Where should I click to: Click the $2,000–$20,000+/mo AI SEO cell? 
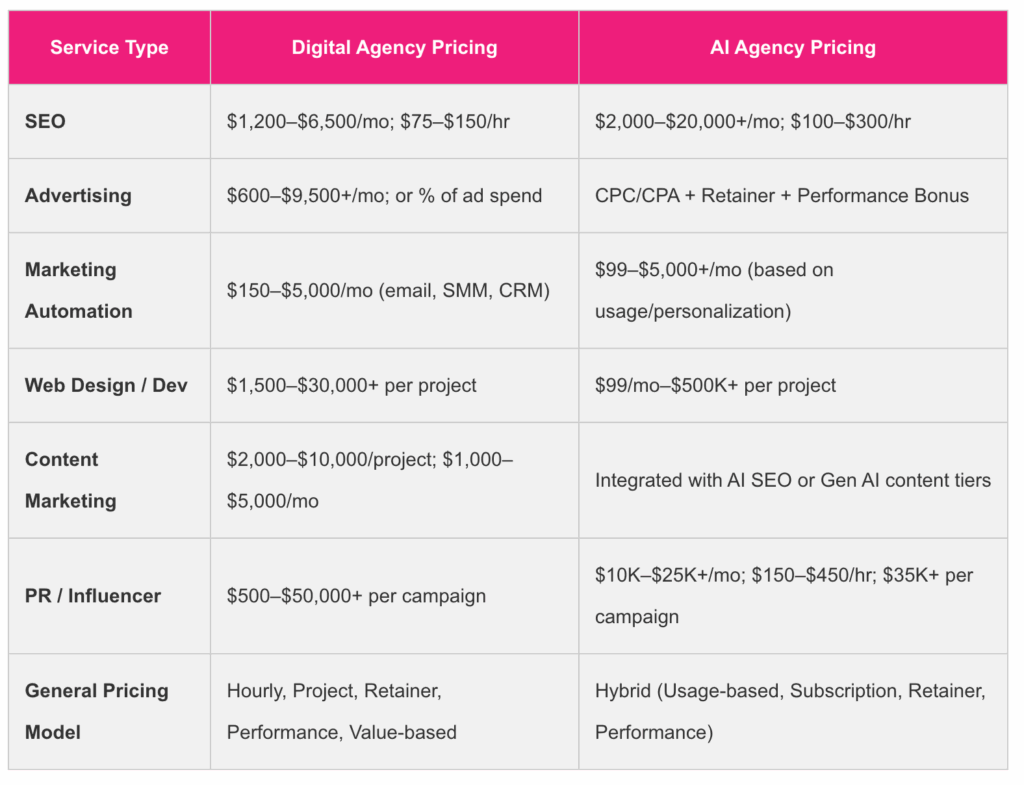coord(752,121)
